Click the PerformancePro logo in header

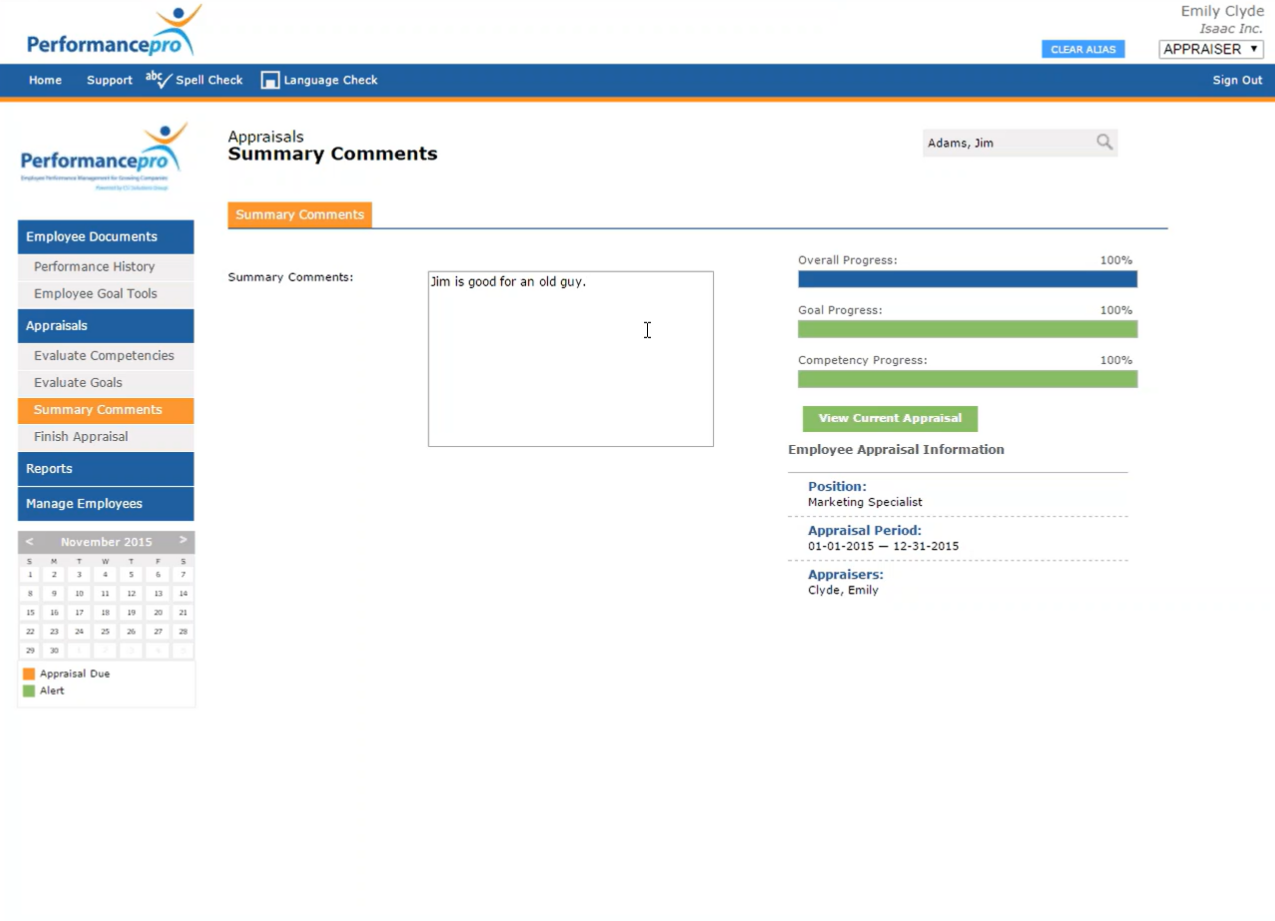113,32
